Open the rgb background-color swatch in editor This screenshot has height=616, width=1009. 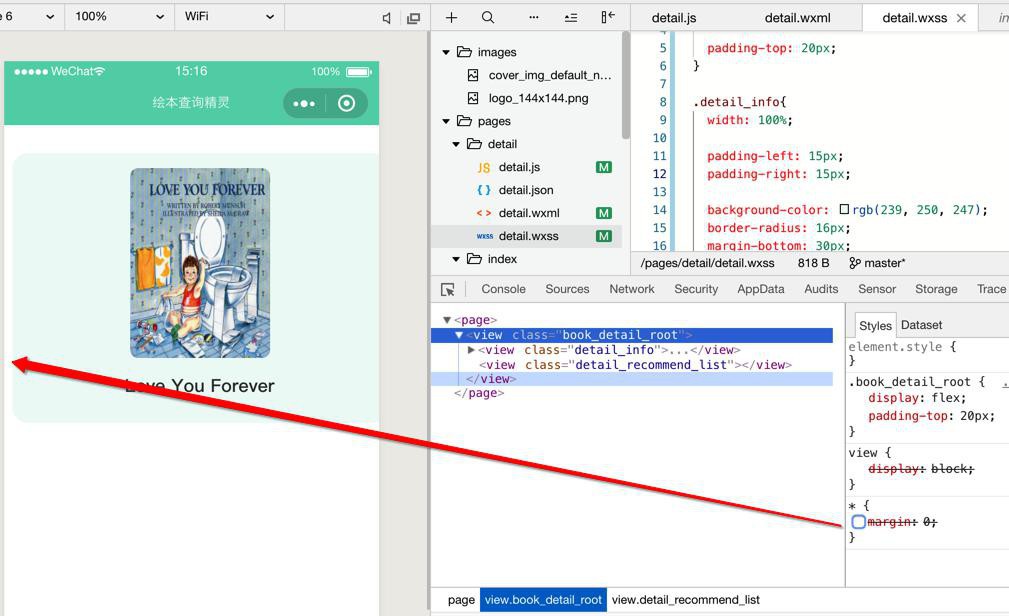pos(844,209)
